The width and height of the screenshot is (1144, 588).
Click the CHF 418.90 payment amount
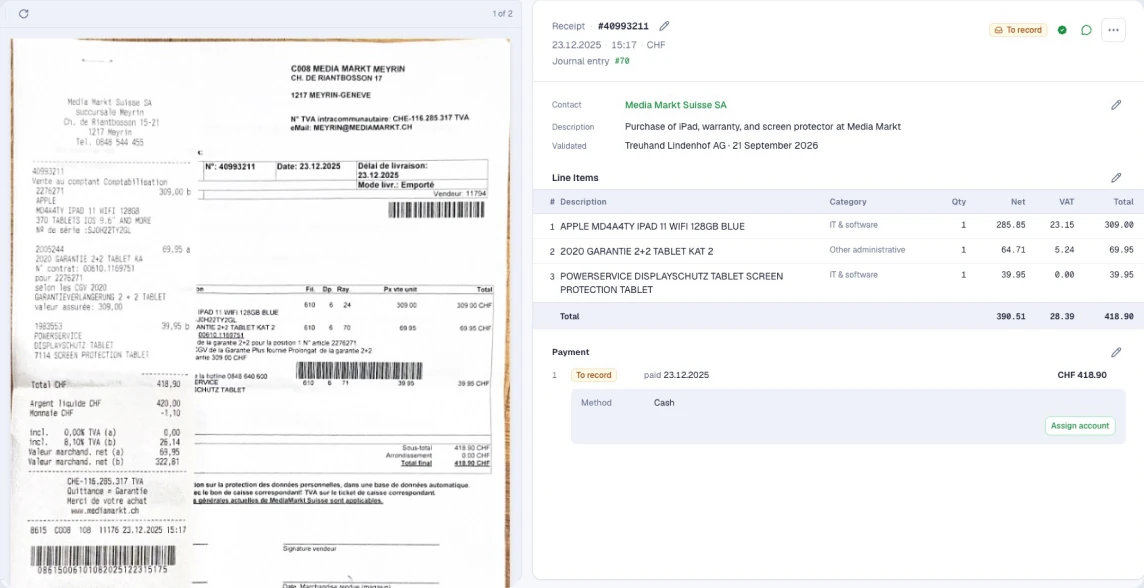(x=1082, y=375)
